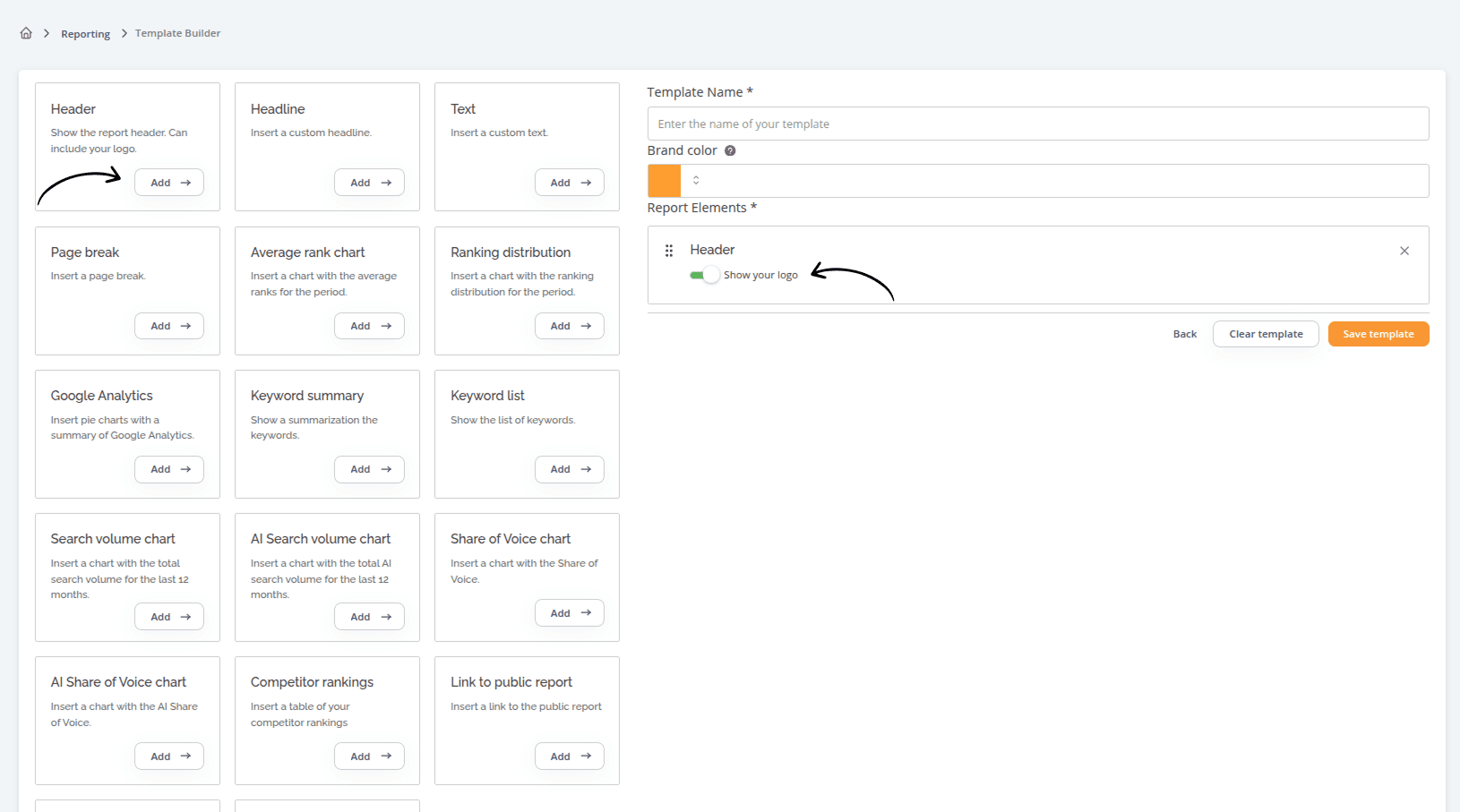Viewport: 1460px width, 812px height.
Task: Click the Google Analytics card title
Action: pyautogui.click(x=102, y=396)
